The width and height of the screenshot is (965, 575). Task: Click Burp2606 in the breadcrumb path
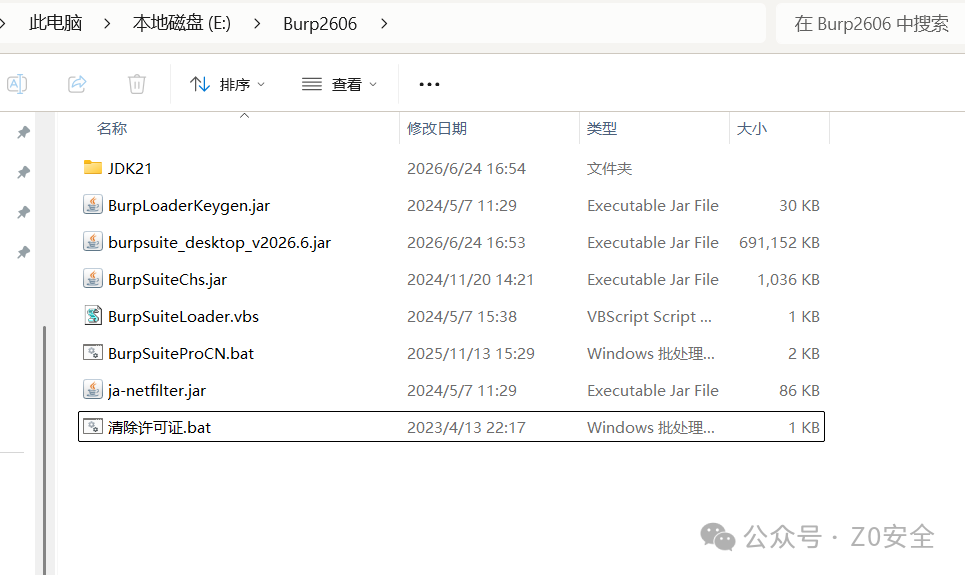[x=320, y=23]
